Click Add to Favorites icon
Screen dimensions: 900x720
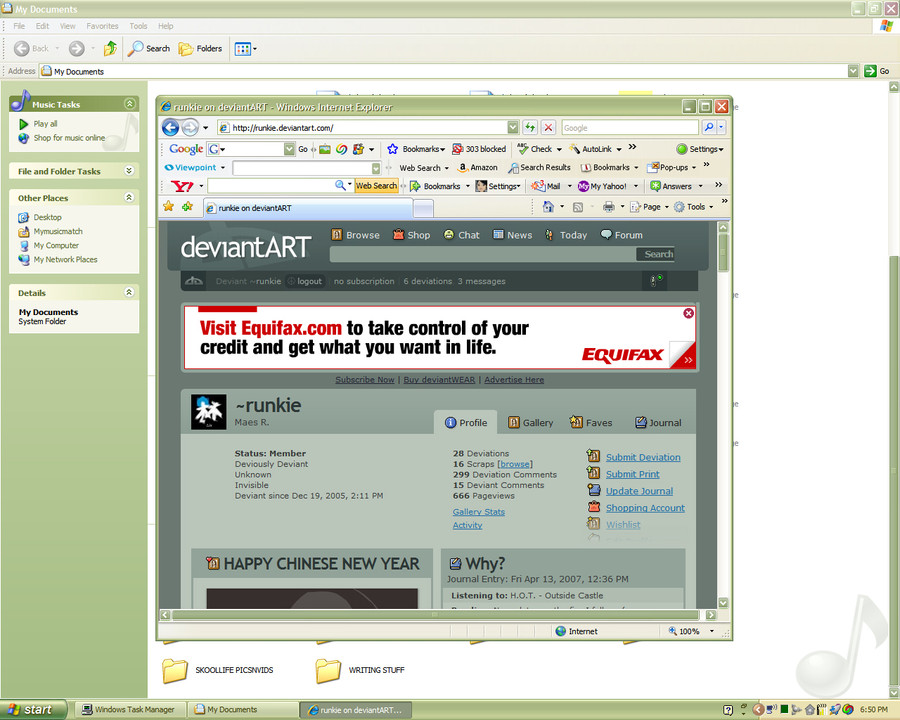(187, 207)
